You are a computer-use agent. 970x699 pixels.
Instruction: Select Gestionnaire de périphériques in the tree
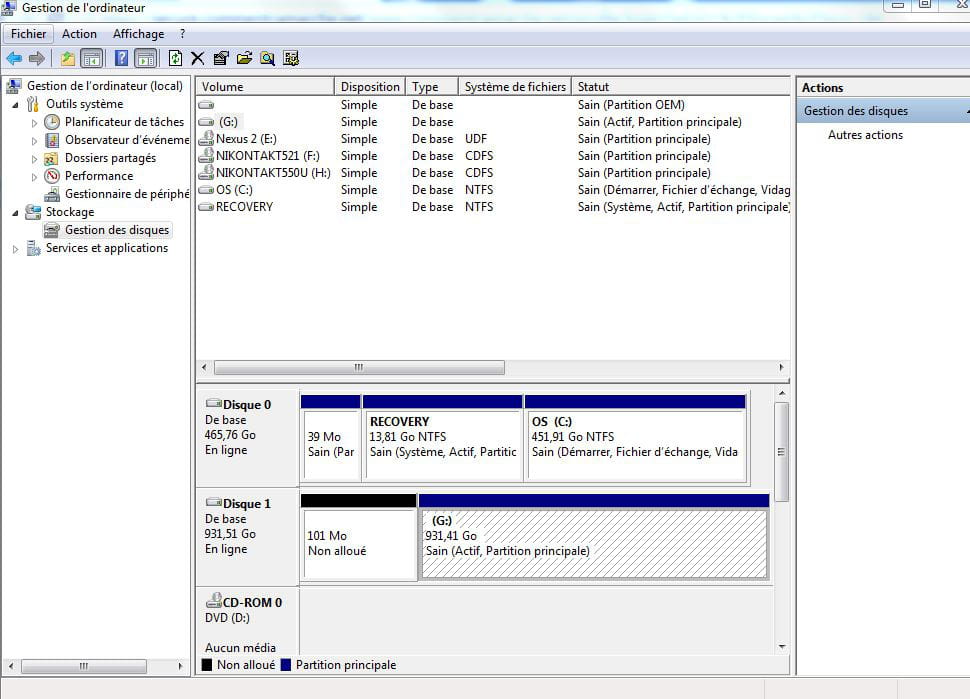(x=126, y=194)
